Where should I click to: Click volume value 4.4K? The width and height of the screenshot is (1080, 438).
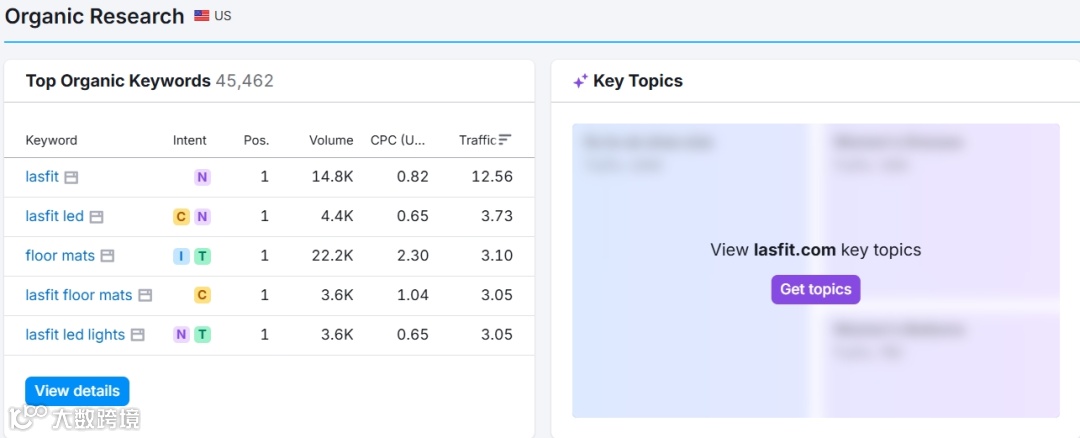[338, 216]
